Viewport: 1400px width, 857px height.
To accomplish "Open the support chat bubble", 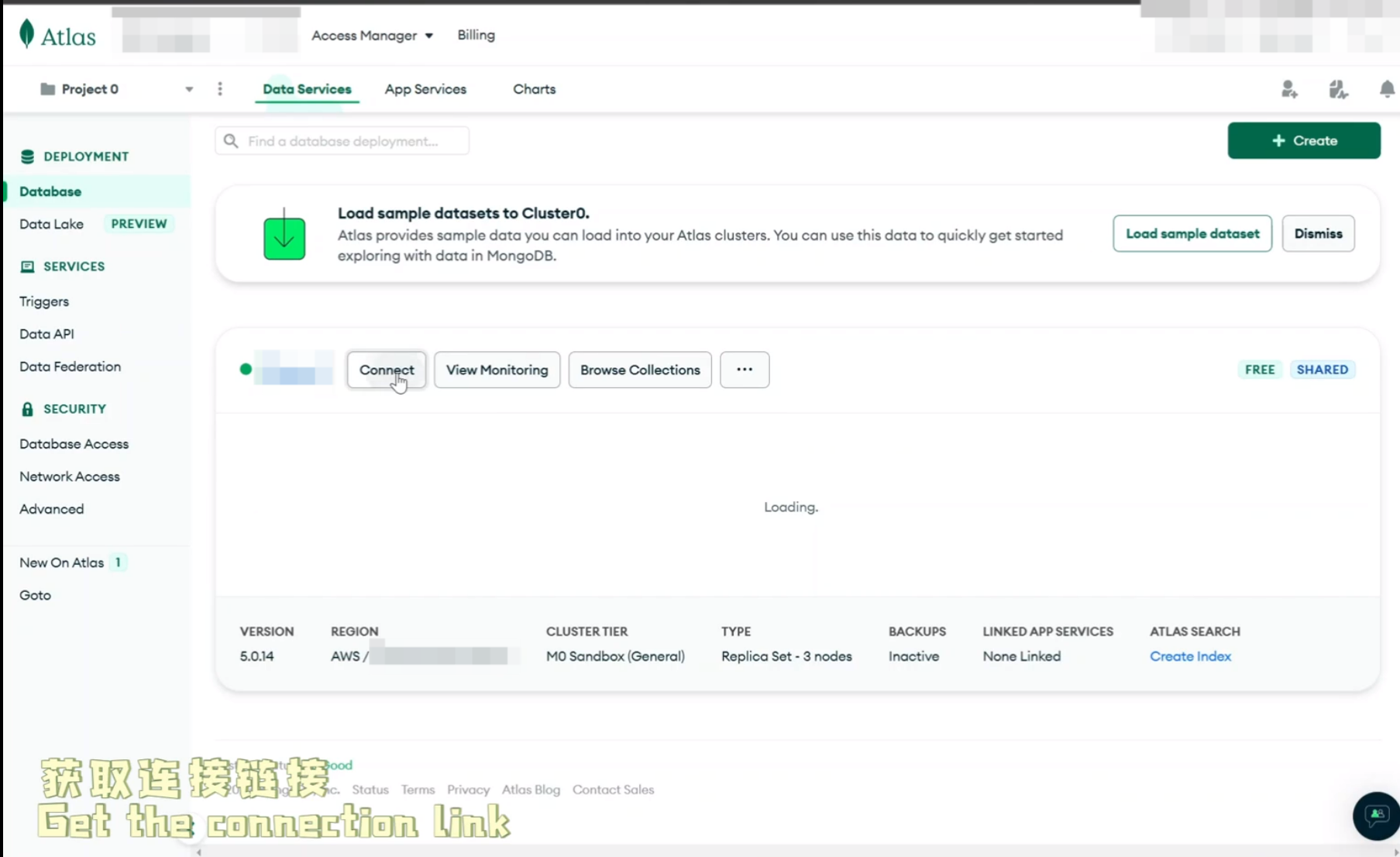I will (x=1376, y=815).
